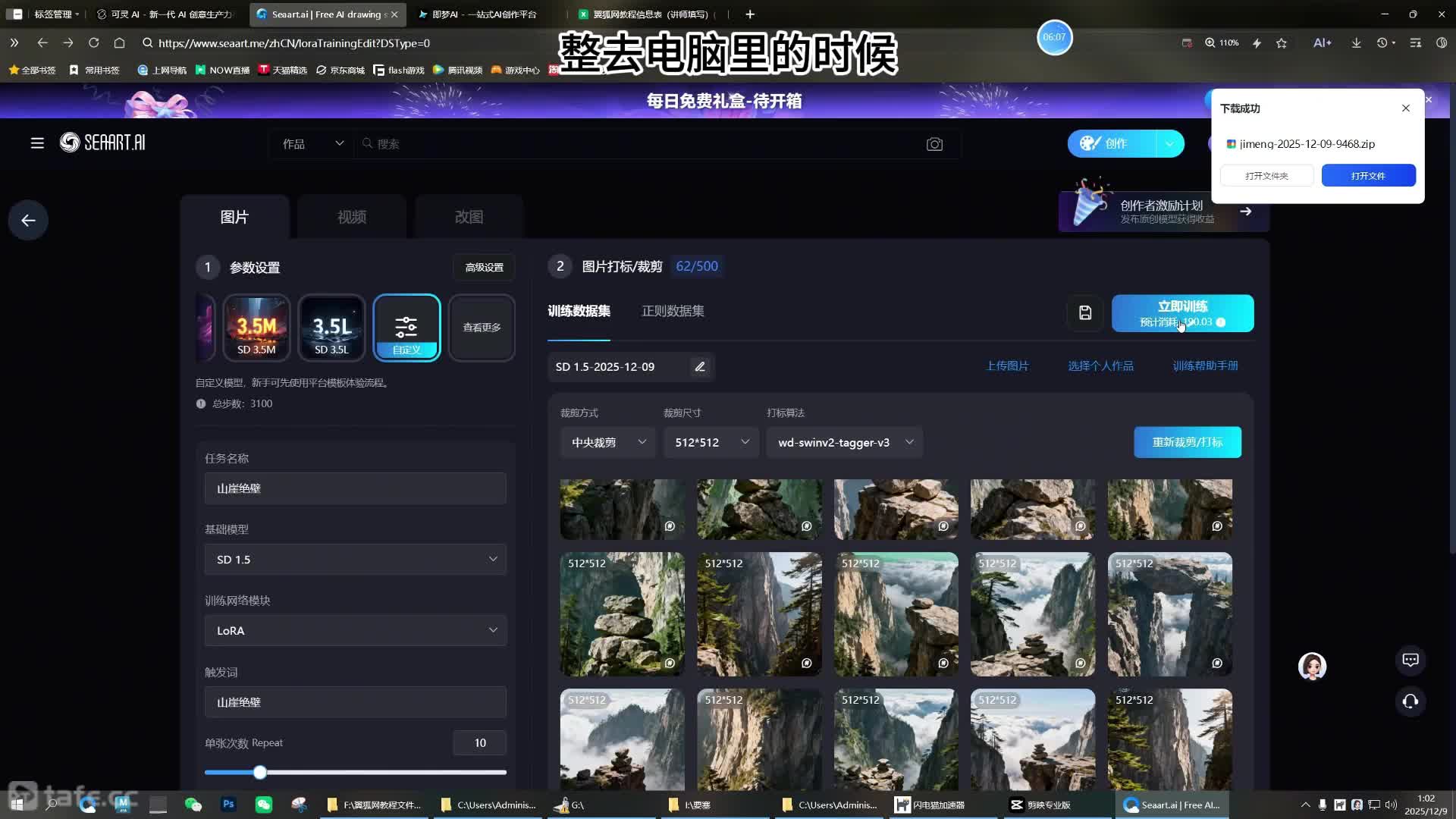The height and width of the screenshot is (819, 1456).
Task: Click the Repeat slider handle
Action: [x=260, y=773]
